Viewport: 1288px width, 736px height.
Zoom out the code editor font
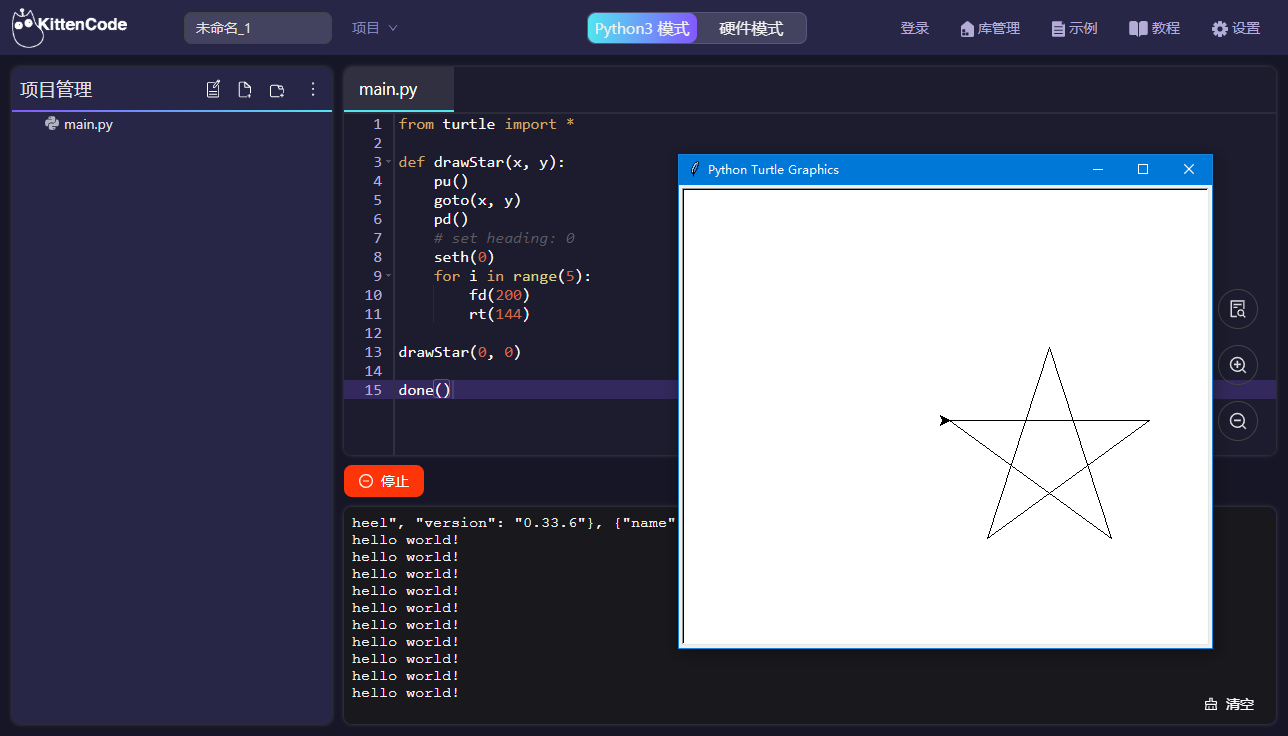1238,421
